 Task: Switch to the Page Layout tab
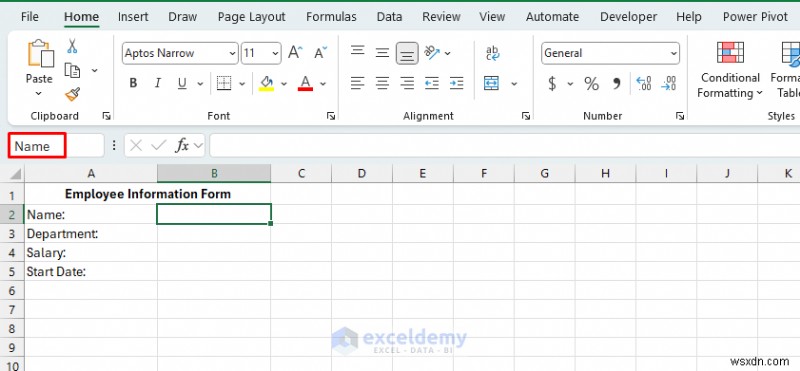pyautogui.click(x=252, y=16)
